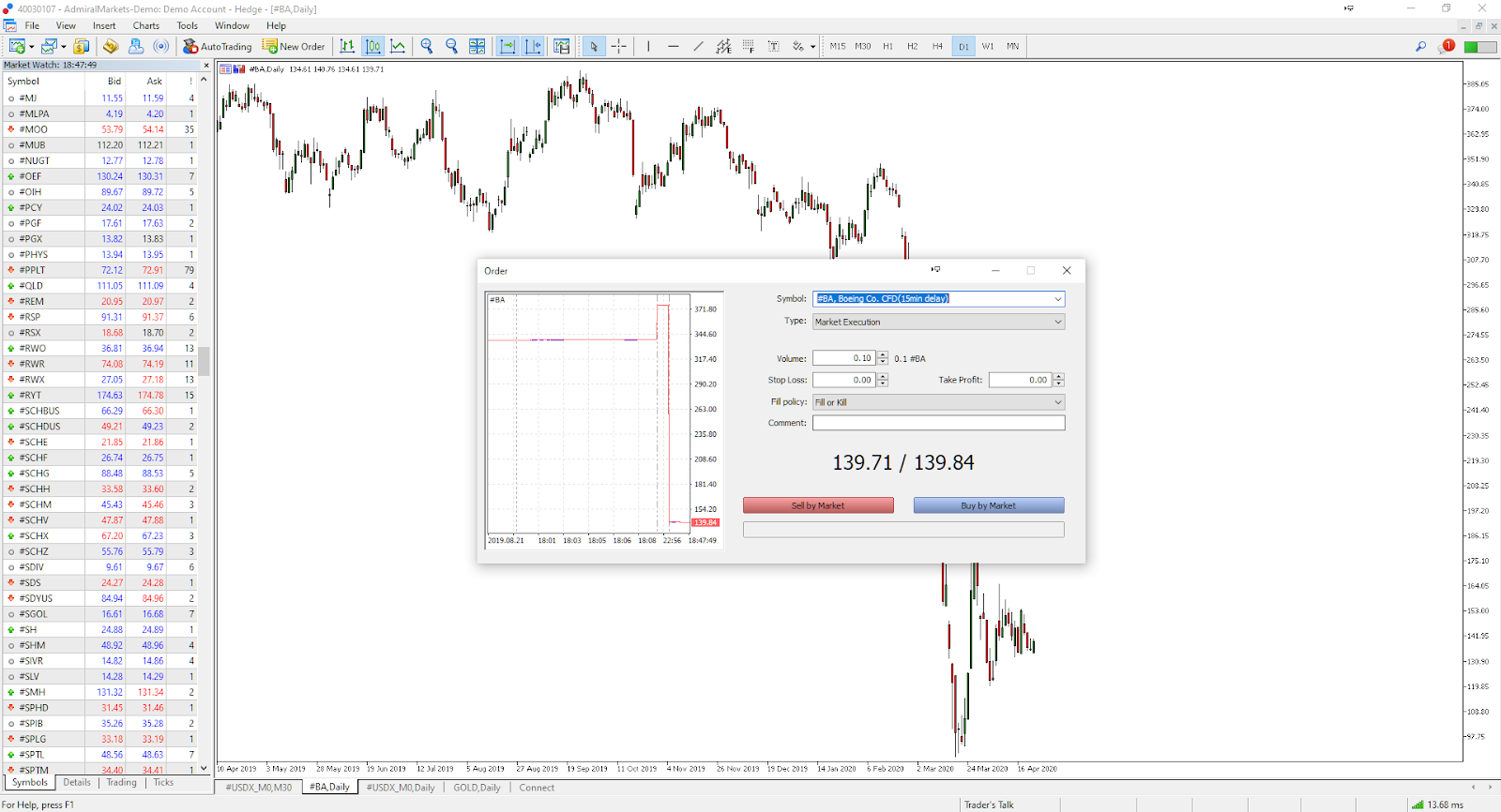
Task: Switch to the GOLD,Daily chart tab
Action: pos(477,788)
